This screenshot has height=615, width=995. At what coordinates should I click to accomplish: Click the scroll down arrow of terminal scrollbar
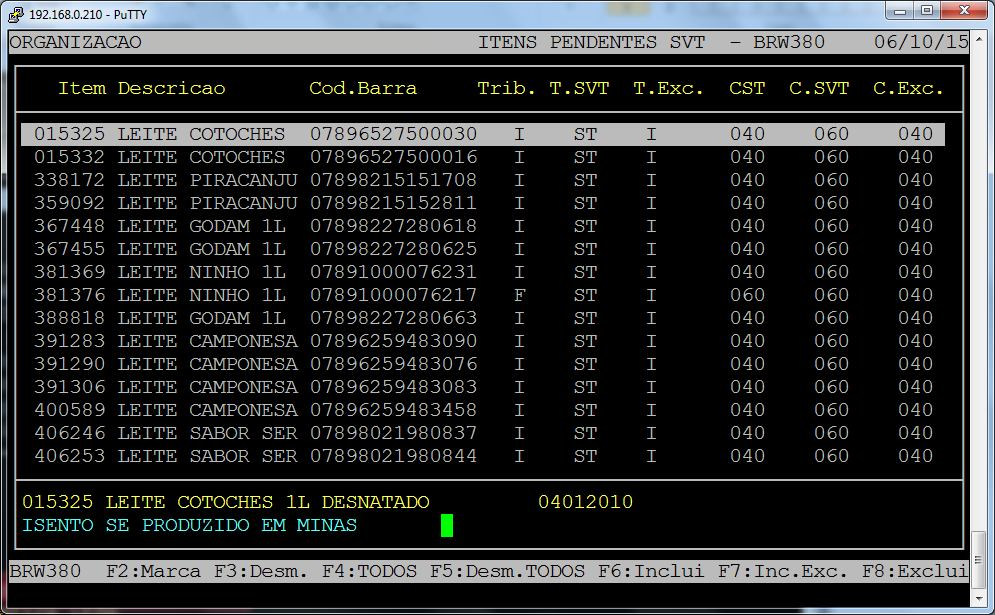(978, 598)
